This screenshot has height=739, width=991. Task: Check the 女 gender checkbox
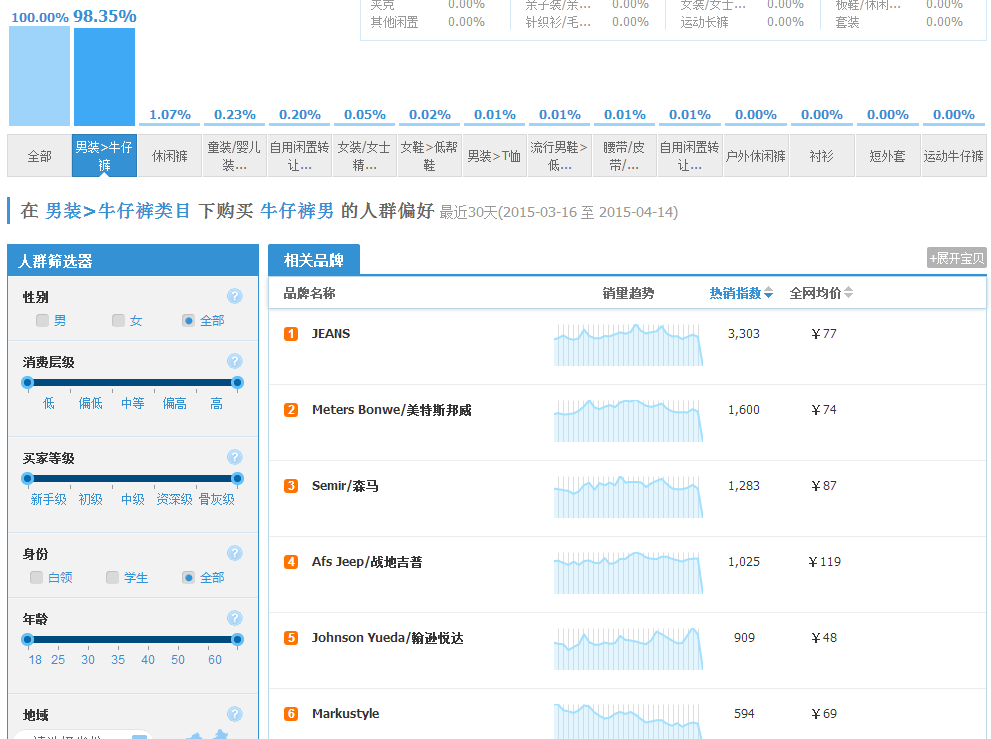[118, 321]
